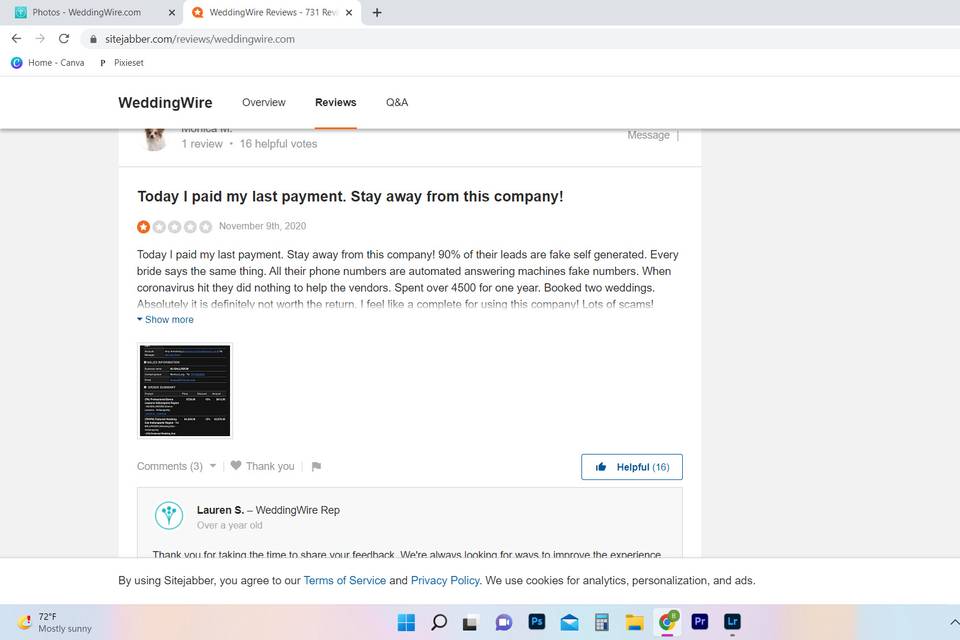
Task: Click the 16 helpful votes text
Action: click(x=279, y=144)
